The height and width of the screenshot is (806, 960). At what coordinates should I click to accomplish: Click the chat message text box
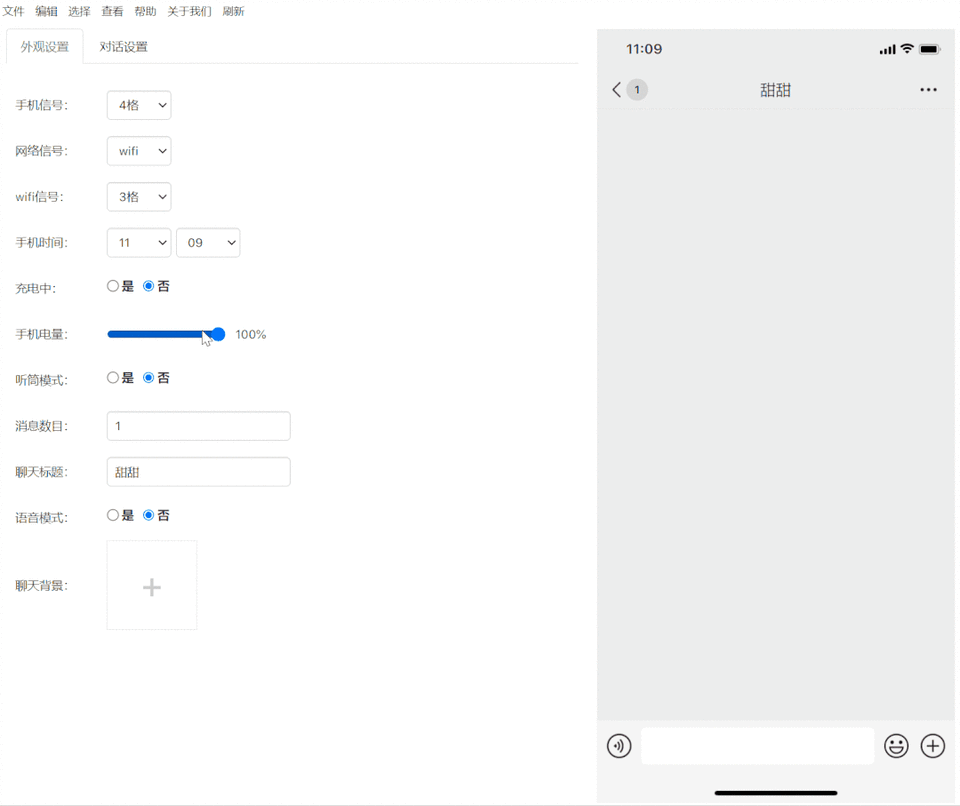pos(757,746)
